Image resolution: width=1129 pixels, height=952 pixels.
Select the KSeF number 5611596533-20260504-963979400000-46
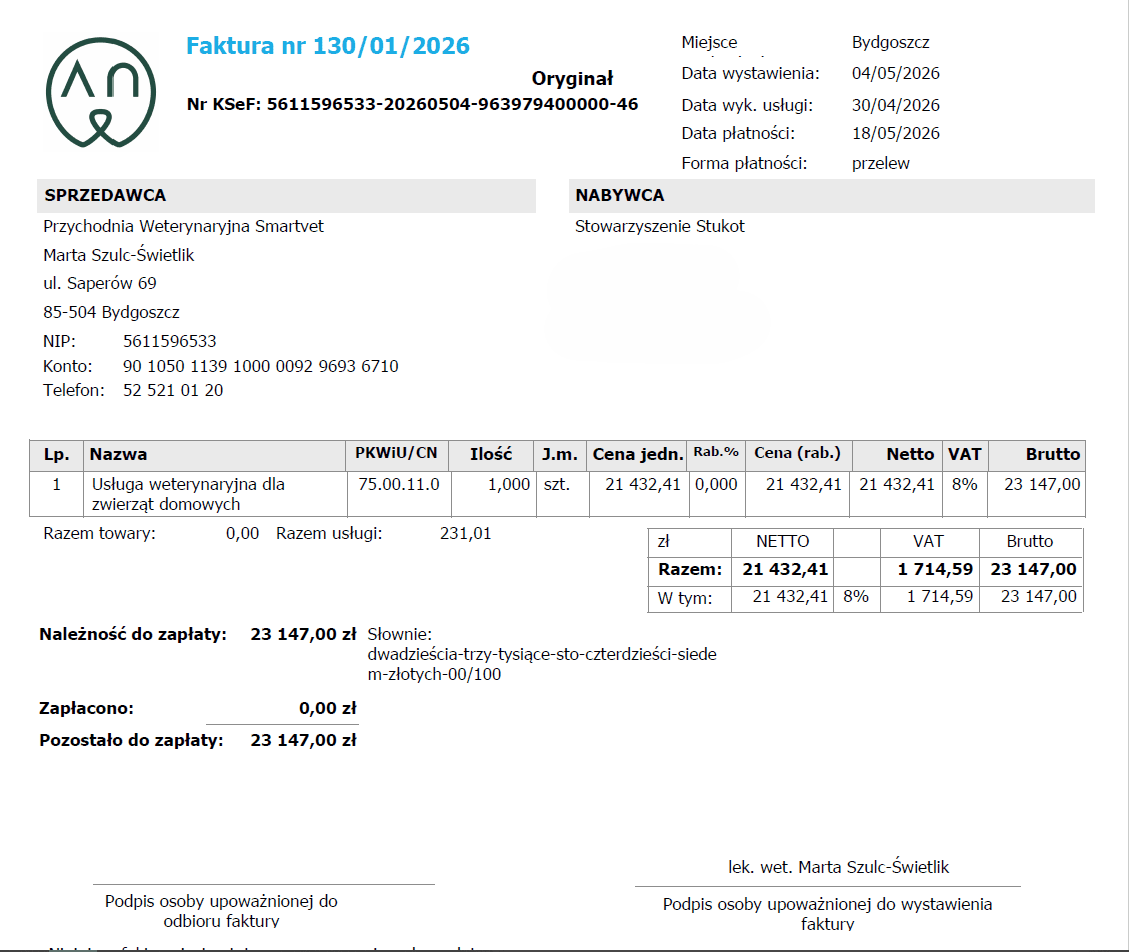click(452, 104)
